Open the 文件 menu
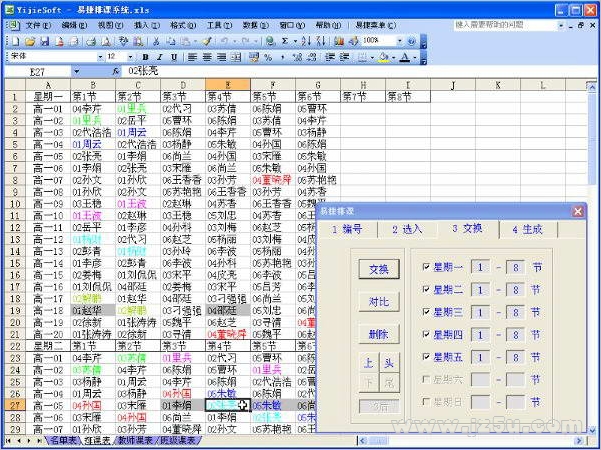This screenshot has height=450, width=601. point(38,25)
